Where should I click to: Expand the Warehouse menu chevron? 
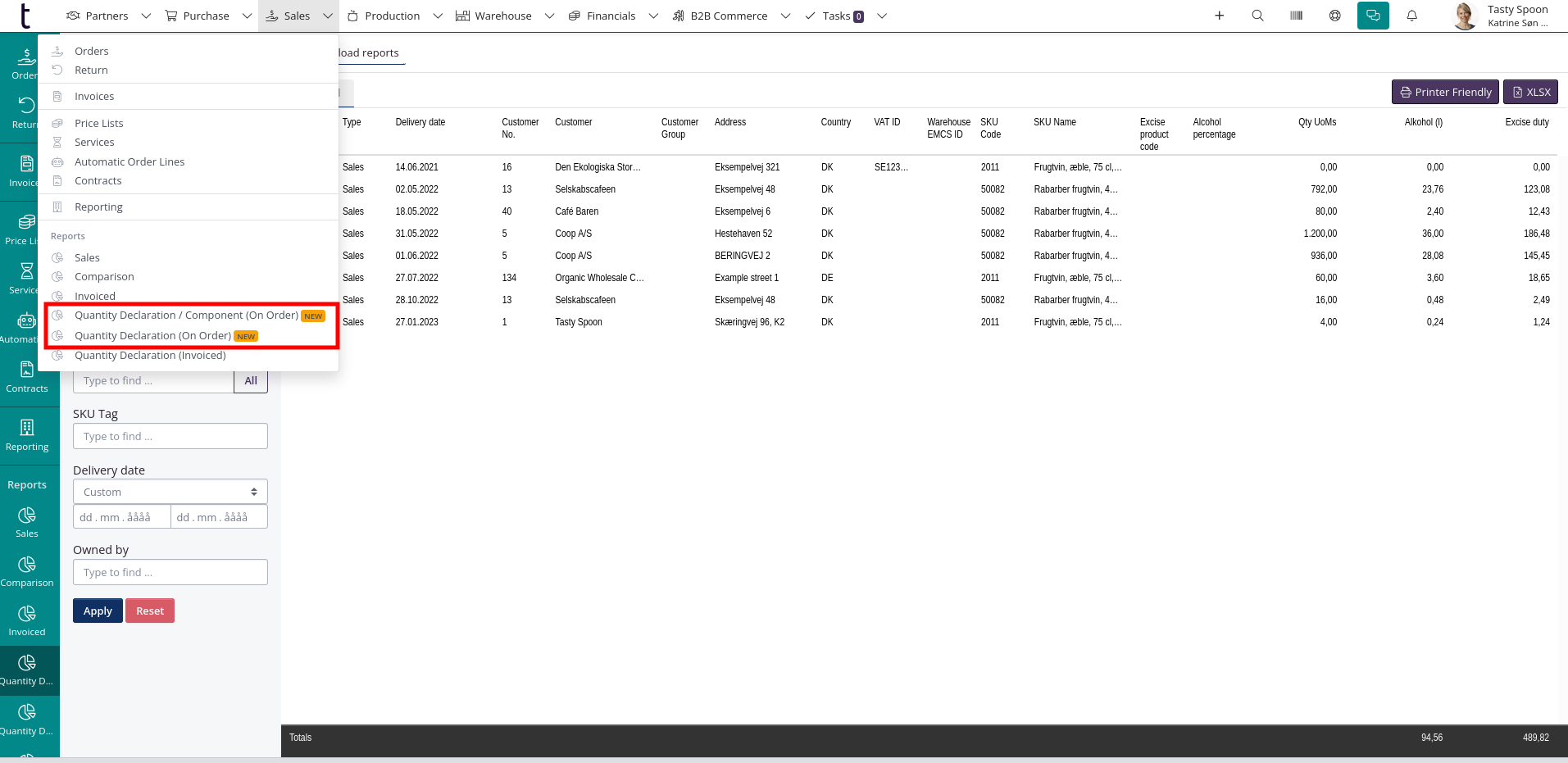549,16
